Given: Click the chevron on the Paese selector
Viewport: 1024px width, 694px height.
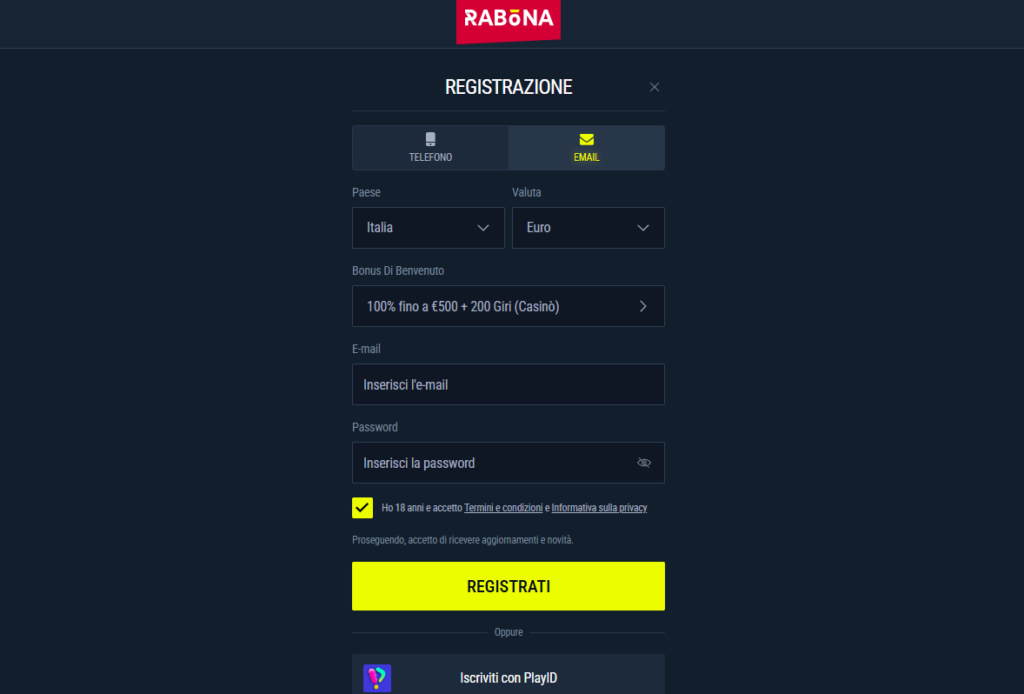Looking at the screenshot, I should (483, 227).
